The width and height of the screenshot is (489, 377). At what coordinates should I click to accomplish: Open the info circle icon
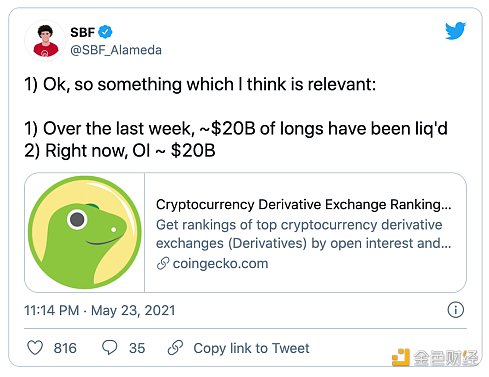455,310
